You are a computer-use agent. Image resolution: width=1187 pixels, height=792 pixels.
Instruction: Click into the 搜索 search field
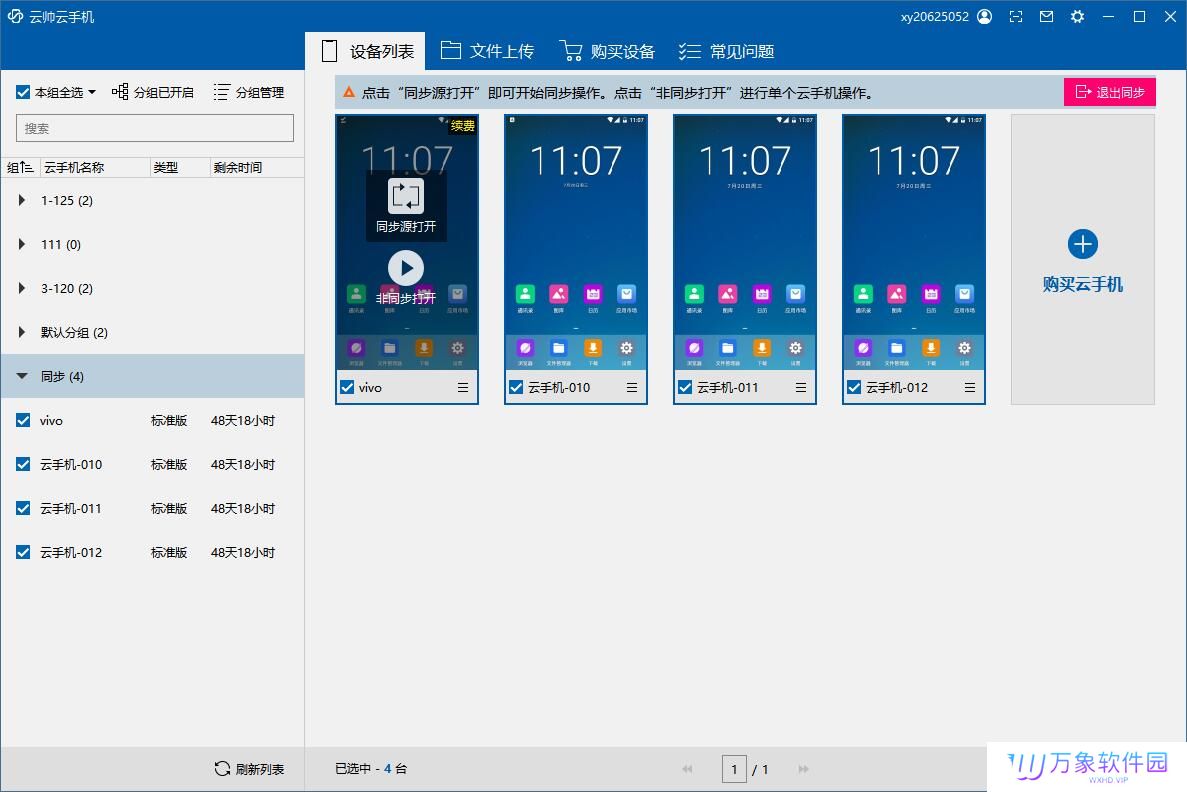click(x=154, y=128)
